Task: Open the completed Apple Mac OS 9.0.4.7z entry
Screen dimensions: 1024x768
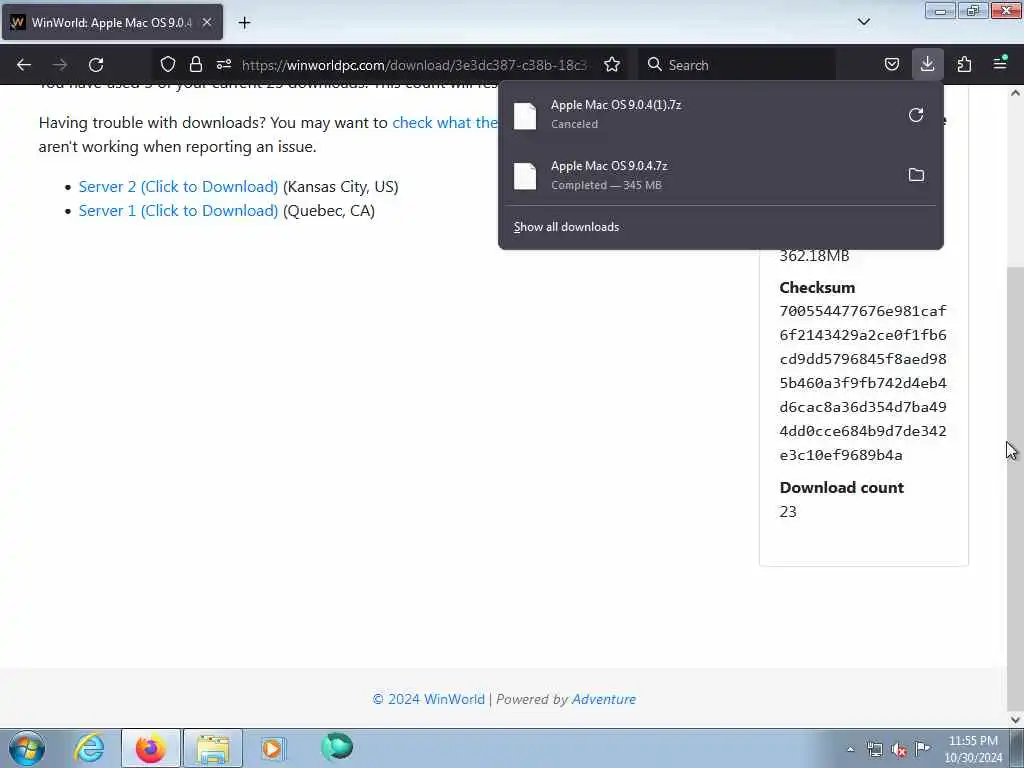Action: (699, 175)
